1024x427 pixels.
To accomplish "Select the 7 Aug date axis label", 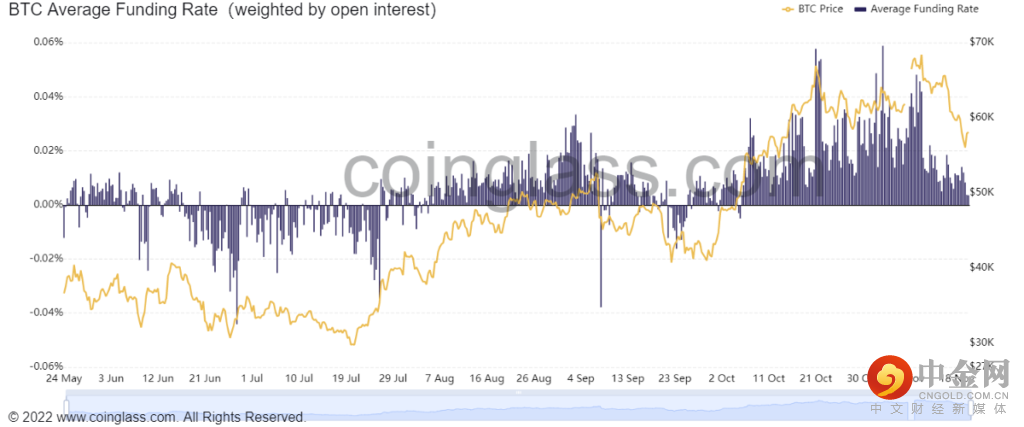I will [438, 380].
